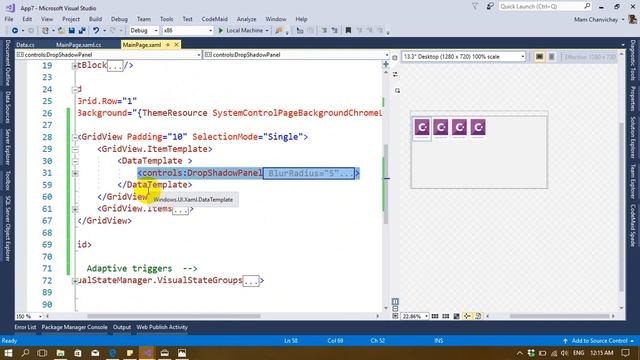Open the Solution Explorer side tab
This screenshot has width=640, height=360.
632,138
